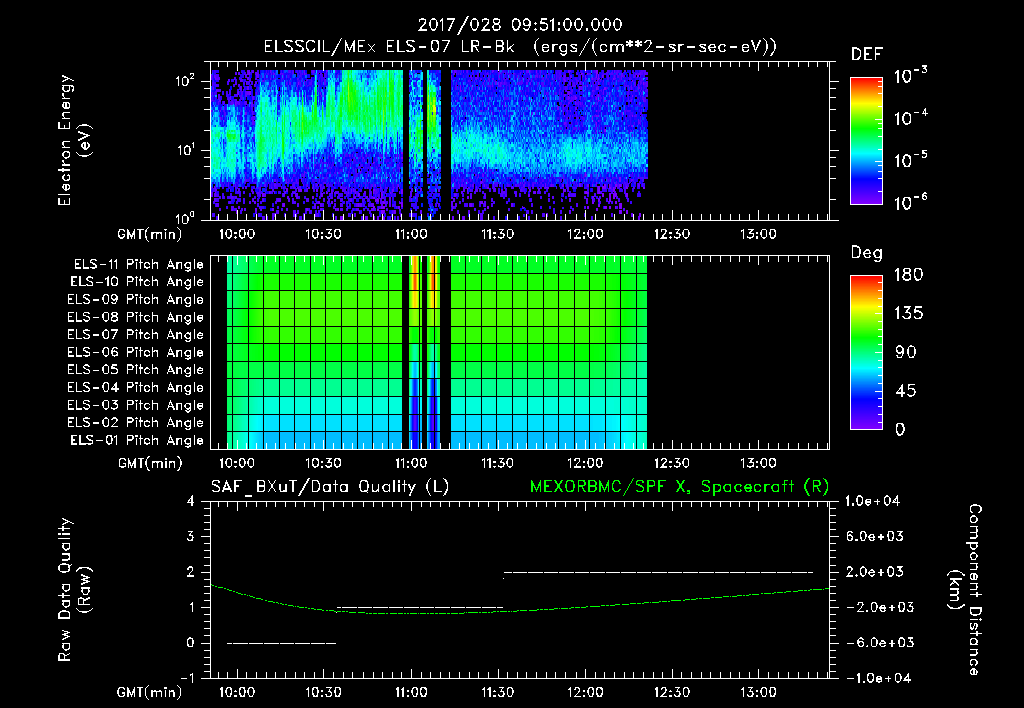1024x708 pixels.
Task: Click the ELS-01 Pitch Angle row label
Action: (137, 440)
